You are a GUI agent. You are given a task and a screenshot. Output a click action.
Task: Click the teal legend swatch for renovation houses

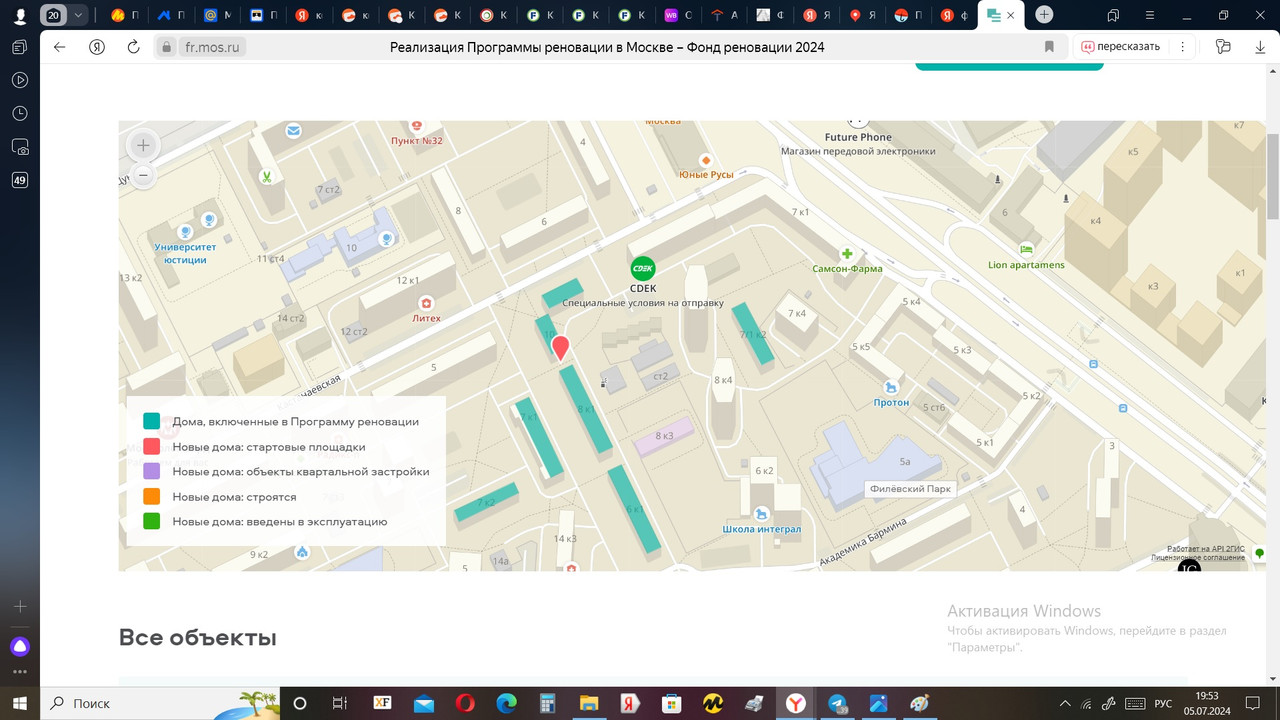pos(152,421)
